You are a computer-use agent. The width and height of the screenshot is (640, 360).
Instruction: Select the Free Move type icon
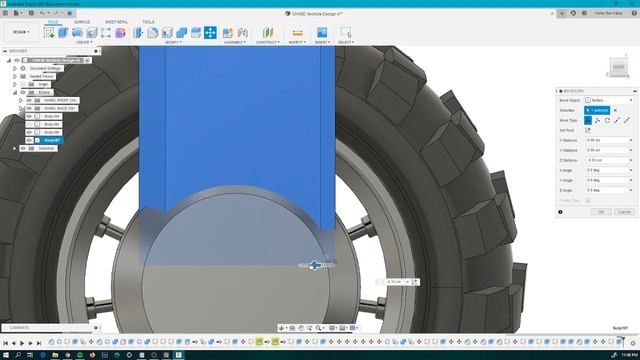tap(588, 120)
